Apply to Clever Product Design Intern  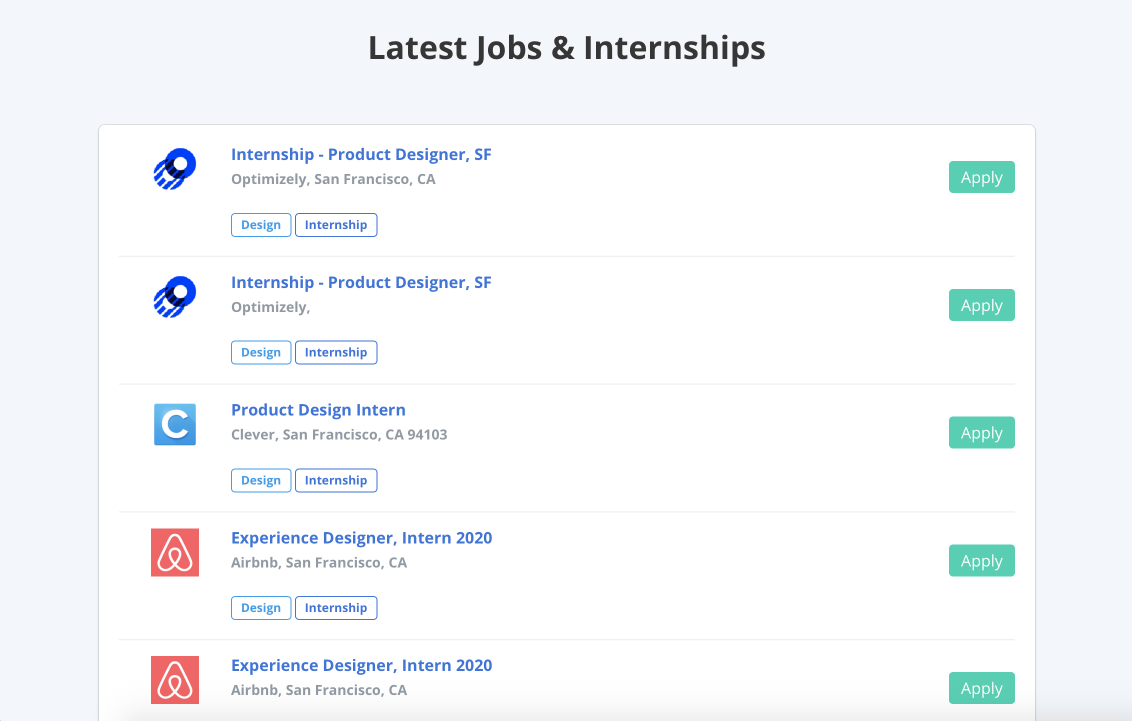coord(982,432)
